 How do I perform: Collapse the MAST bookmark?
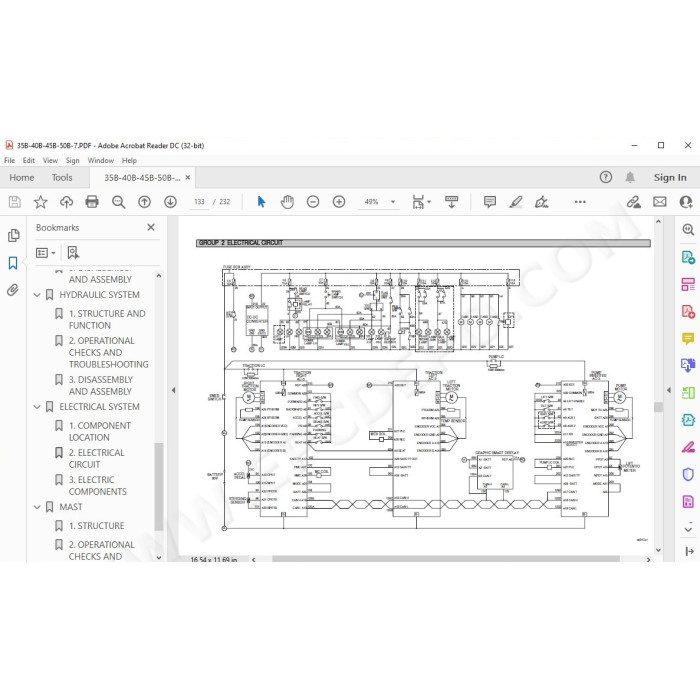pyautogui.click(x=37, y=507)
